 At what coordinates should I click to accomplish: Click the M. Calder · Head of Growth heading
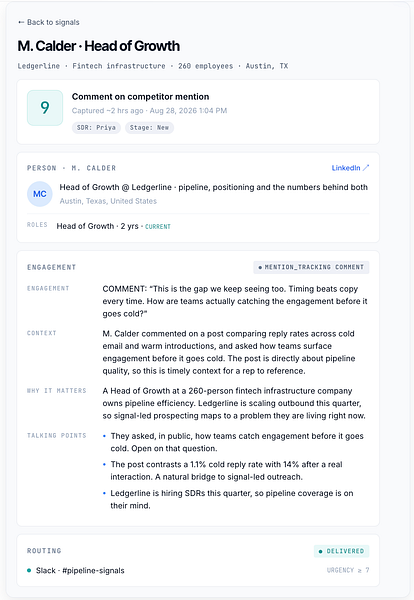click(x=99, y=46)
